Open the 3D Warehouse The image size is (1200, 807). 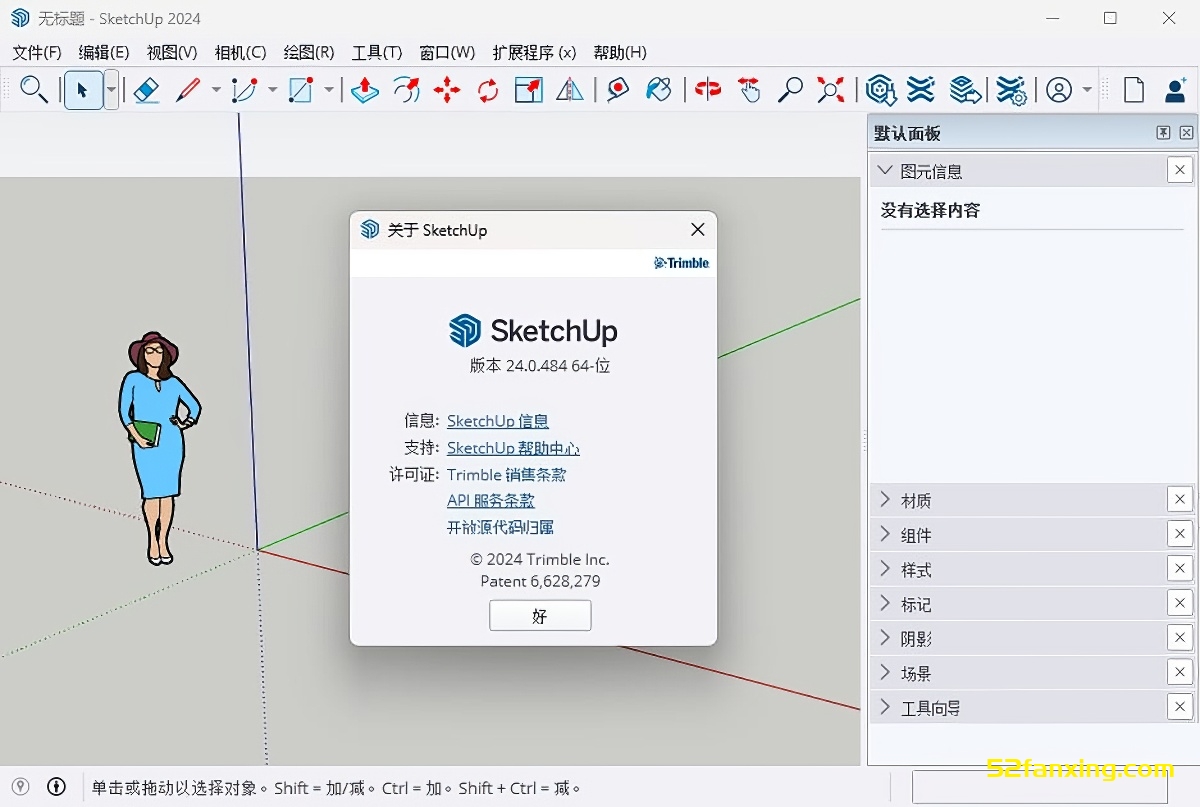(x=880, y=90)
